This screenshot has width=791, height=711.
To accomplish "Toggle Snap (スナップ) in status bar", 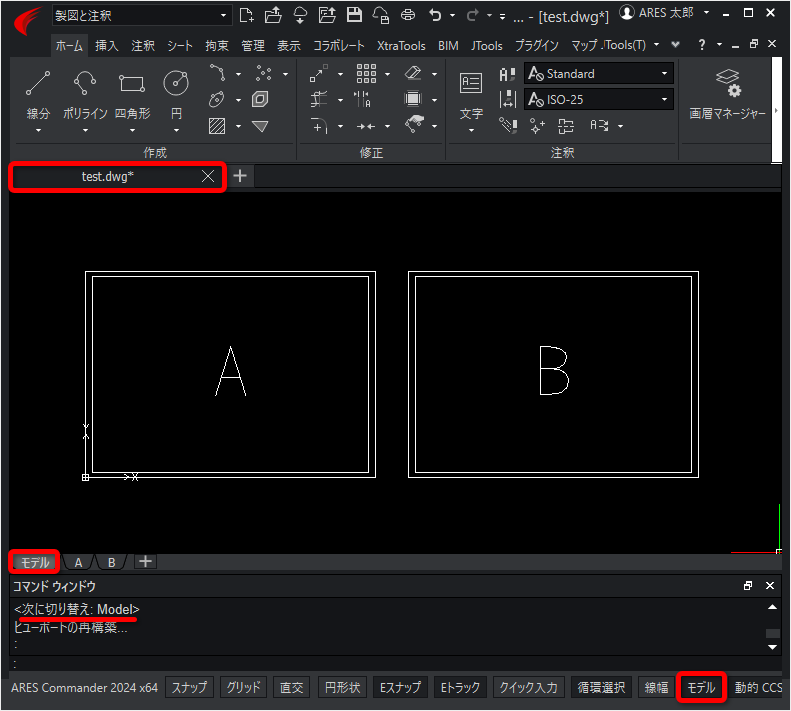I will click(x=190, y=688).
